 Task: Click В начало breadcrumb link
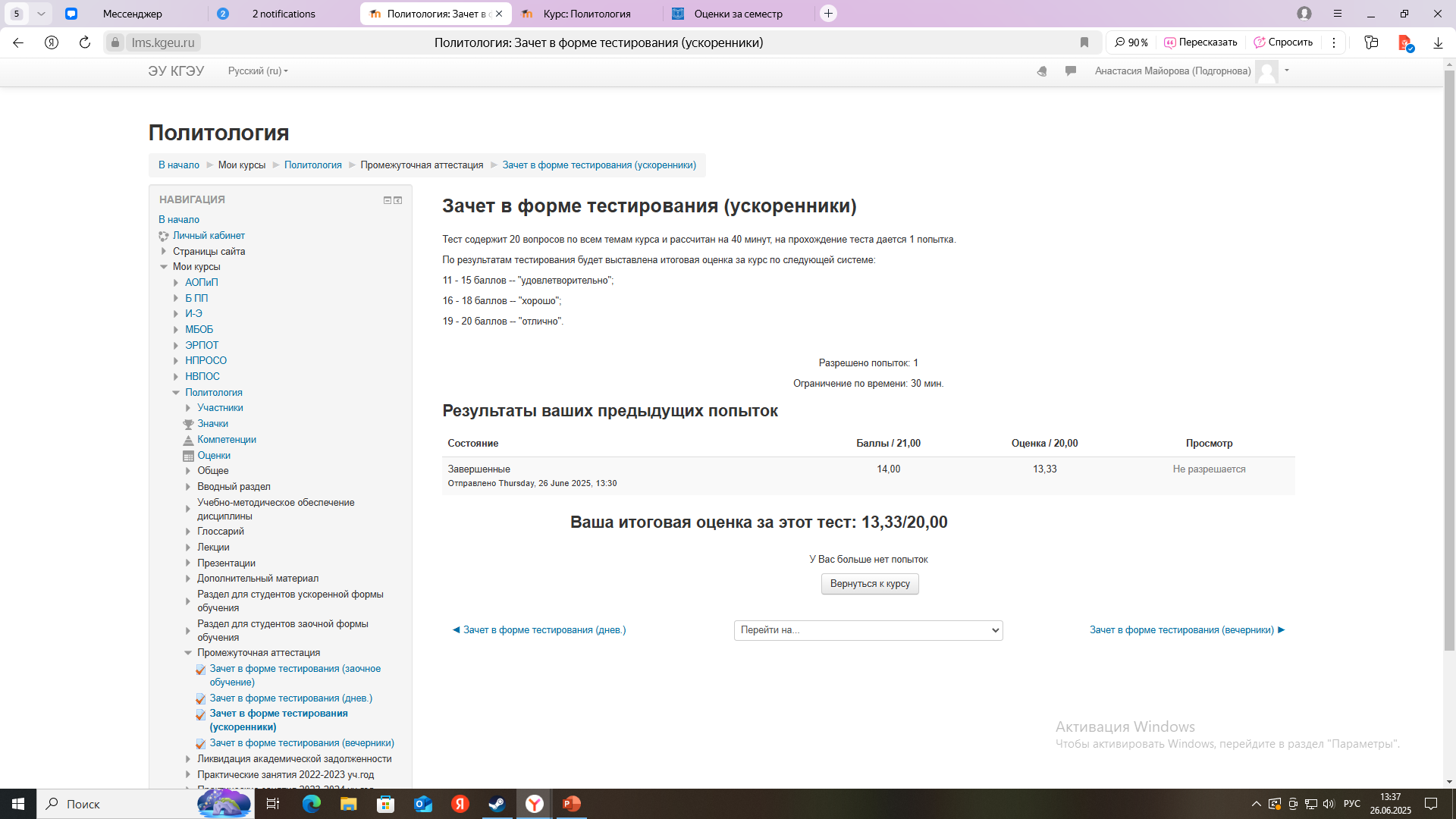[x=179, y=165]
